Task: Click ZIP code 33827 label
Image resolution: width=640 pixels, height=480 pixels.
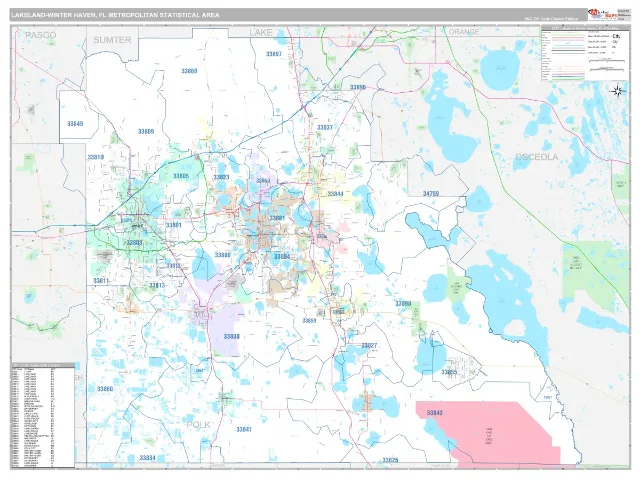Action: 369,346
